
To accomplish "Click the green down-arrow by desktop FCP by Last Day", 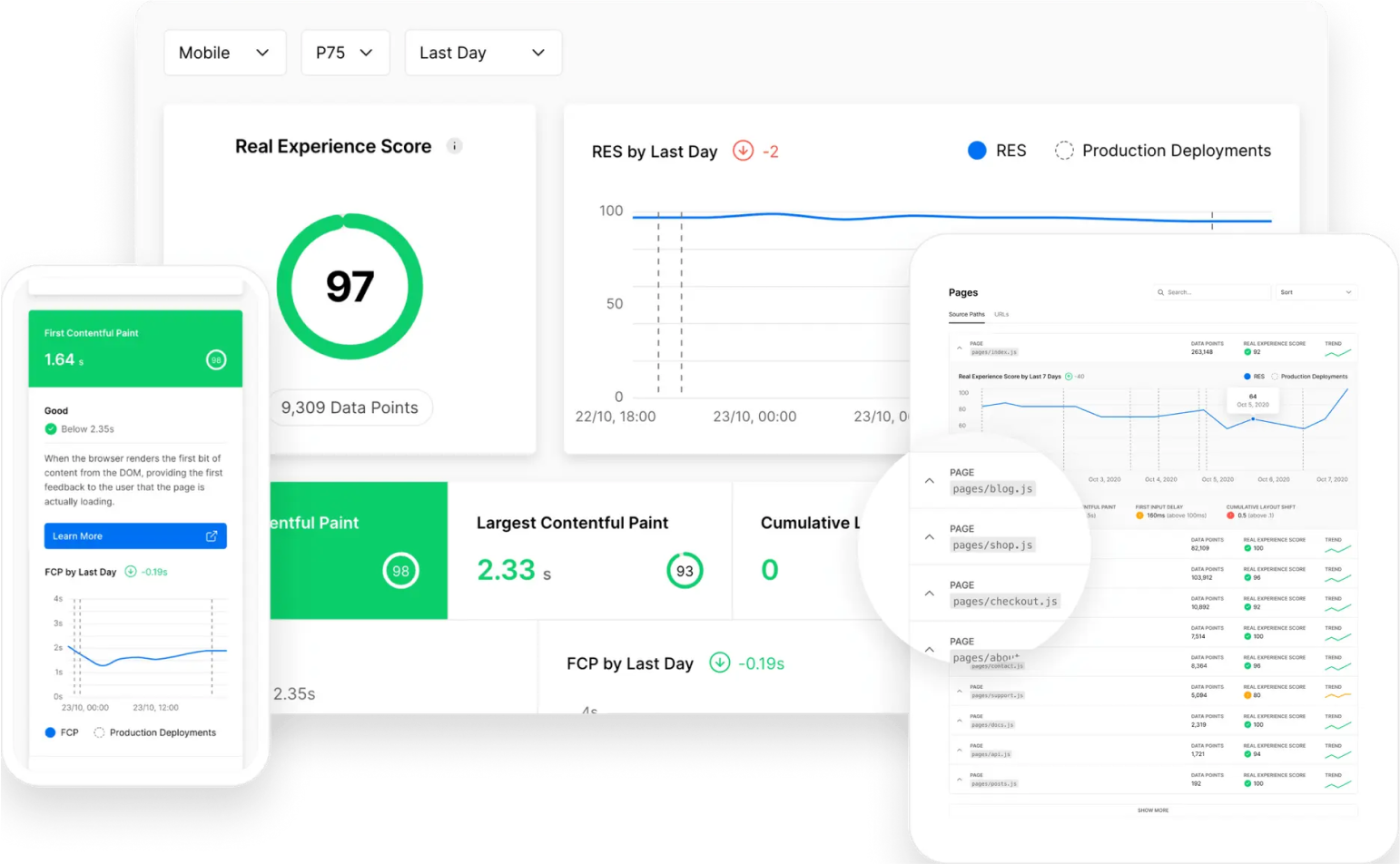I will pos(720,663).
